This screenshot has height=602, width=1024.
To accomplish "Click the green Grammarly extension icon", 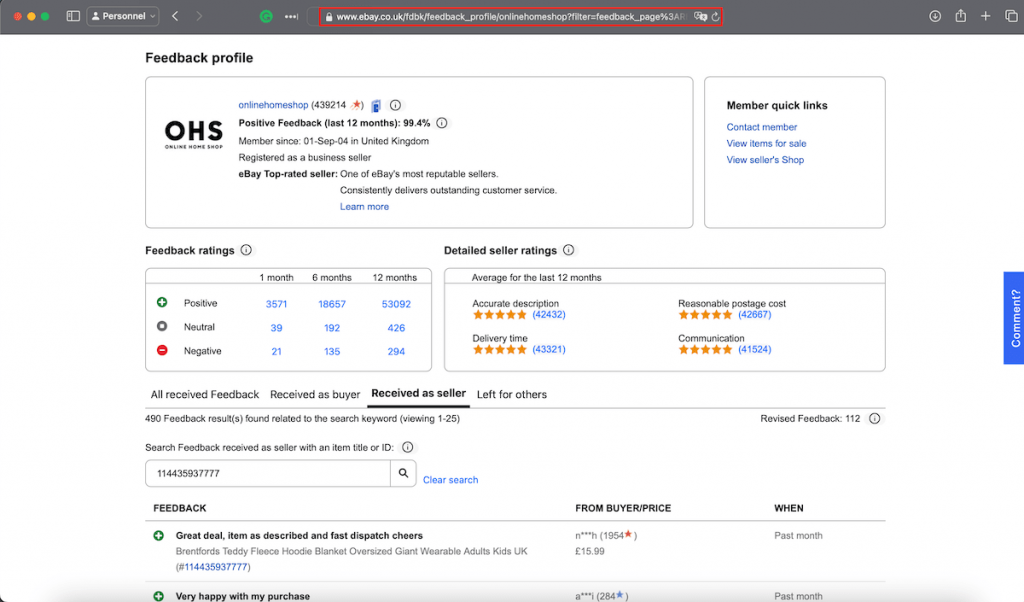I will pyautogui.click(x=266, y=16).
